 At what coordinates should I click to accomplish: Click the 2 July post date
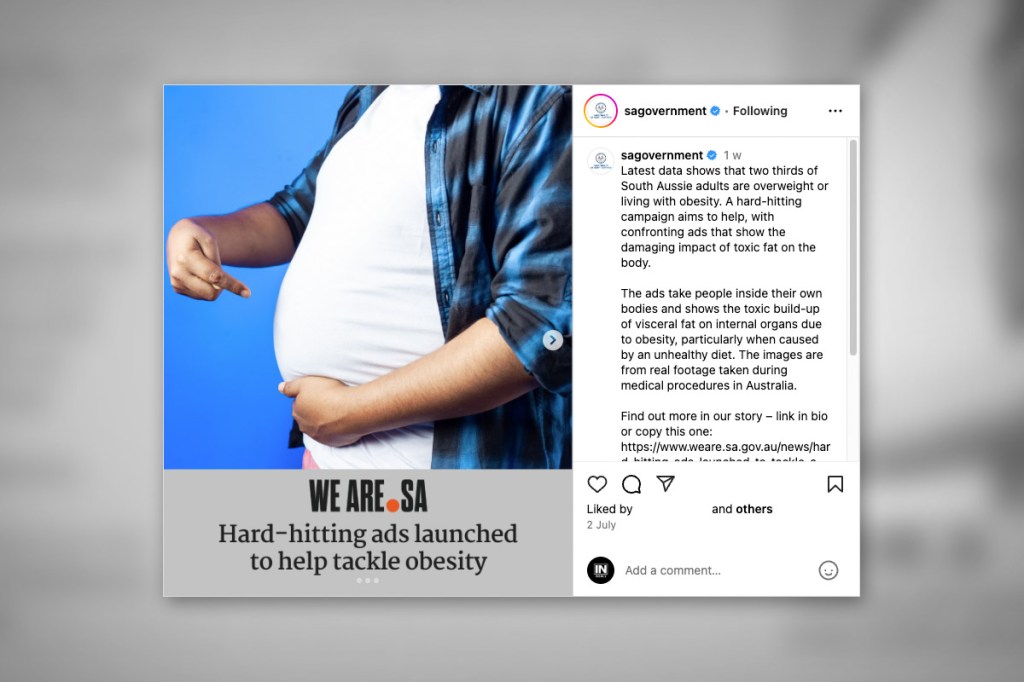(x=601, y=525)
